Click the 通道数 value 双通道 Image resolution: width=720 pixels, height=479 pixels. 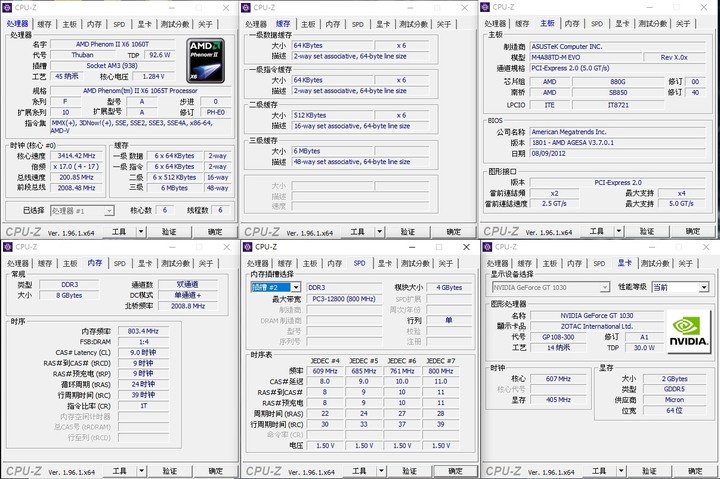tap(188, 284)
